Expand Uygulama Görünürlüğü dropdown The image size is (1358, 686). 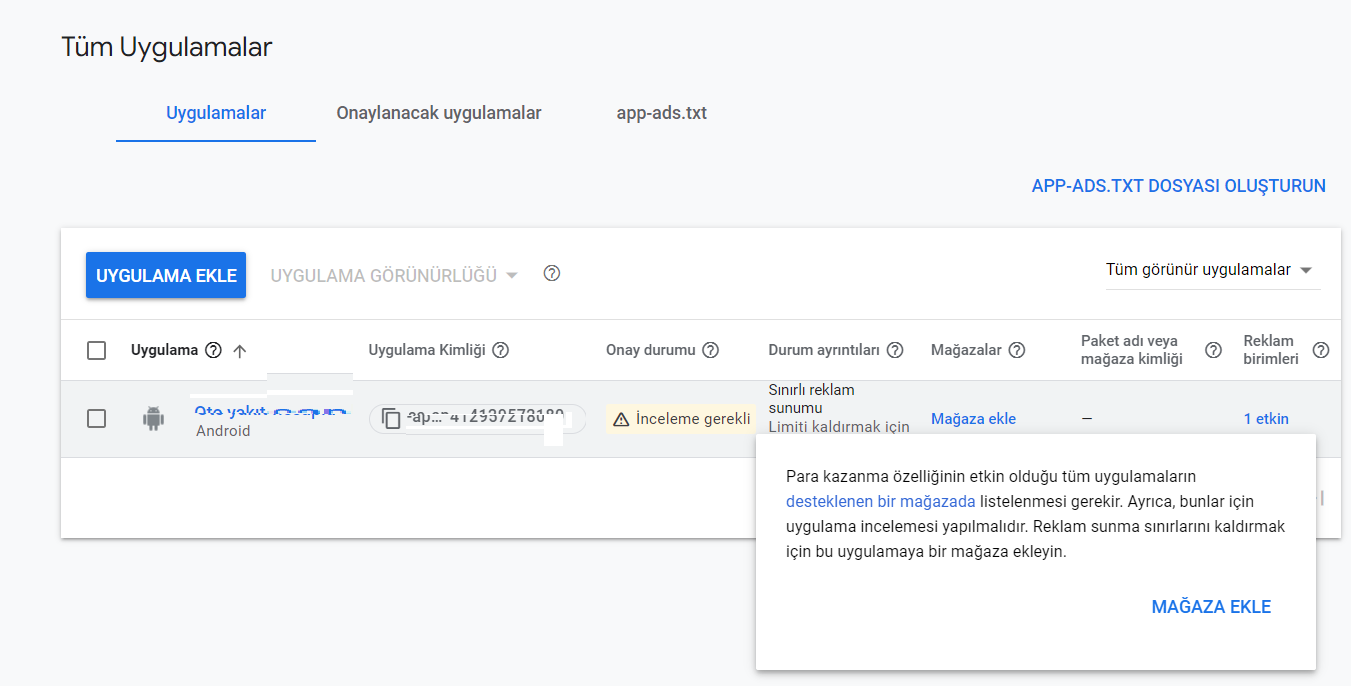coord(394,275)
